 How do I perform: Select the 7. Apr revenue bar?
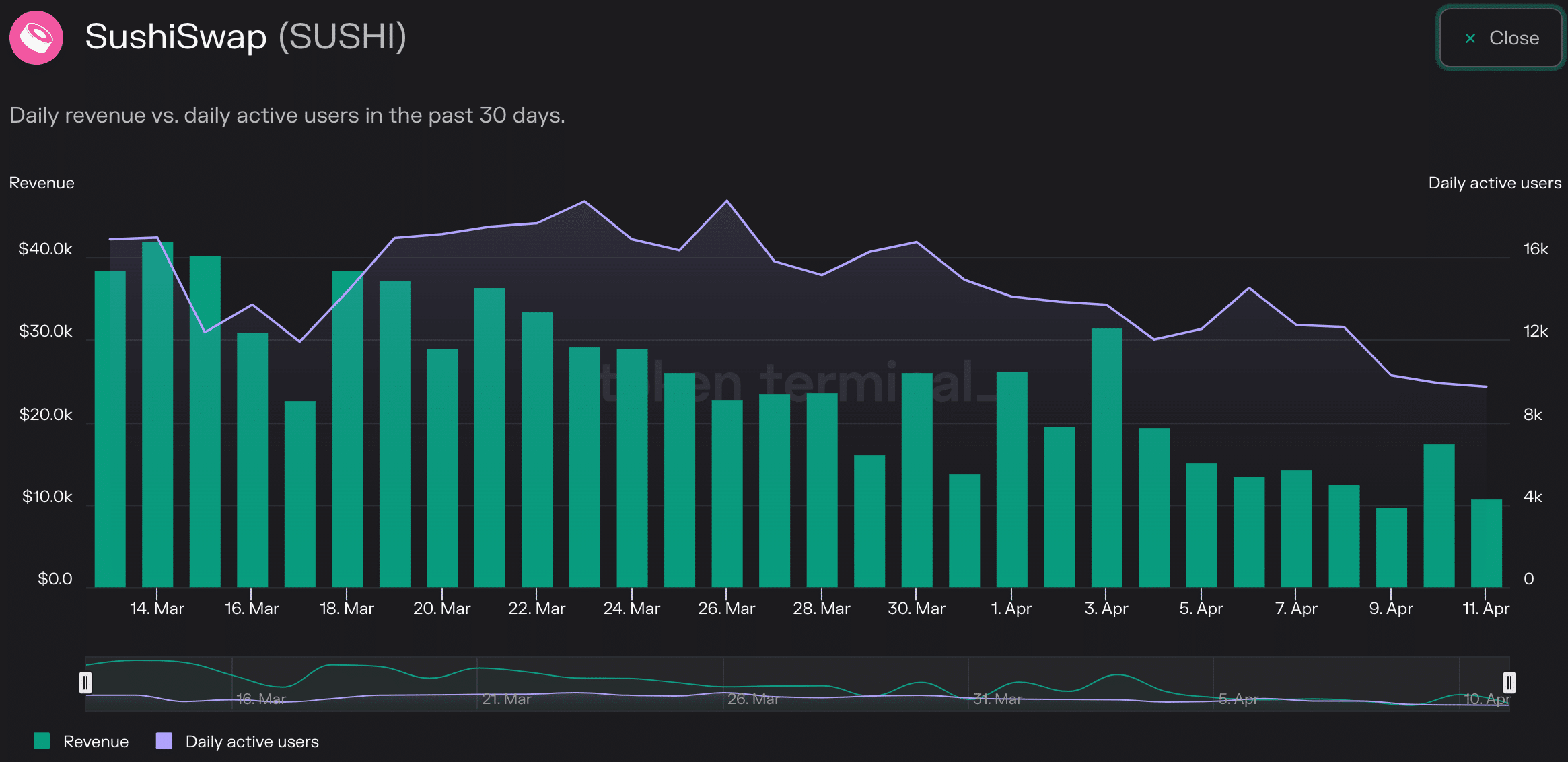tap(1296, 528)
